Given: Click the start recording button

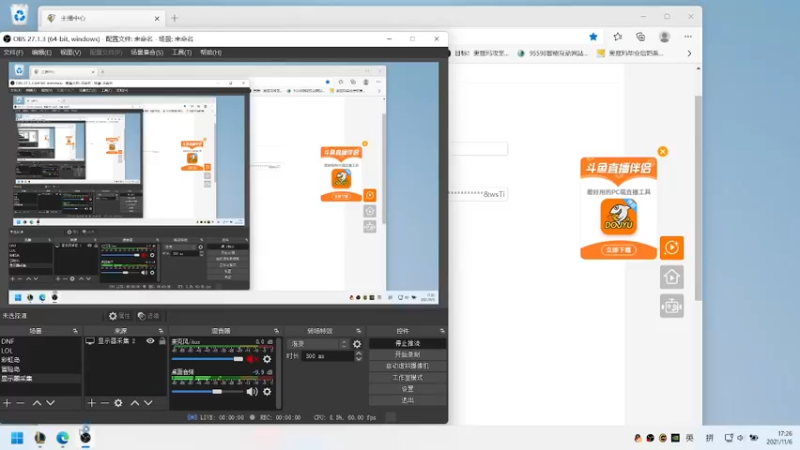Looking at the screenshot, I should [407, 355].
